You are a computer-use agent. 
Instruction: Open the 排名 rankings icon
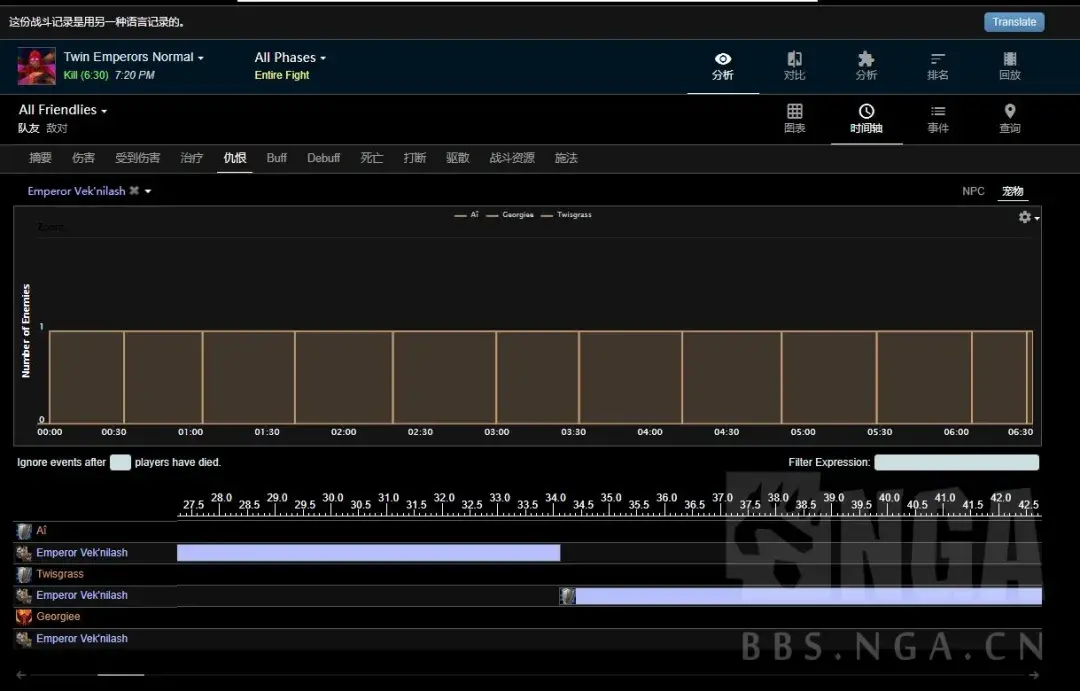point(938,66)
